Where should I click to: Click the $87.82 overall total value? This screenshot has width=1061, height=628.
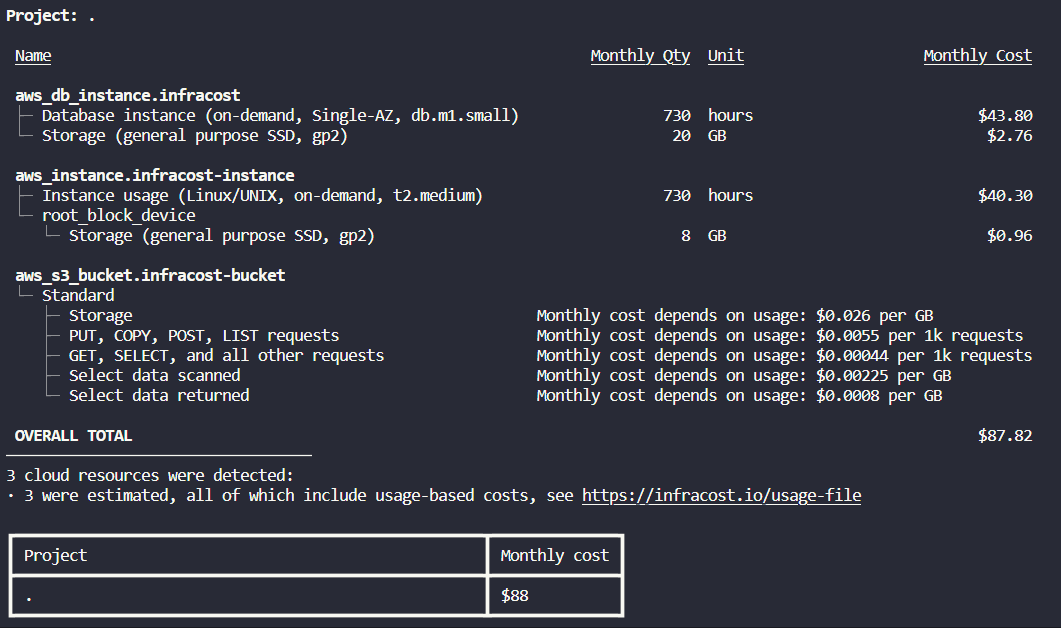(1005, 436)
